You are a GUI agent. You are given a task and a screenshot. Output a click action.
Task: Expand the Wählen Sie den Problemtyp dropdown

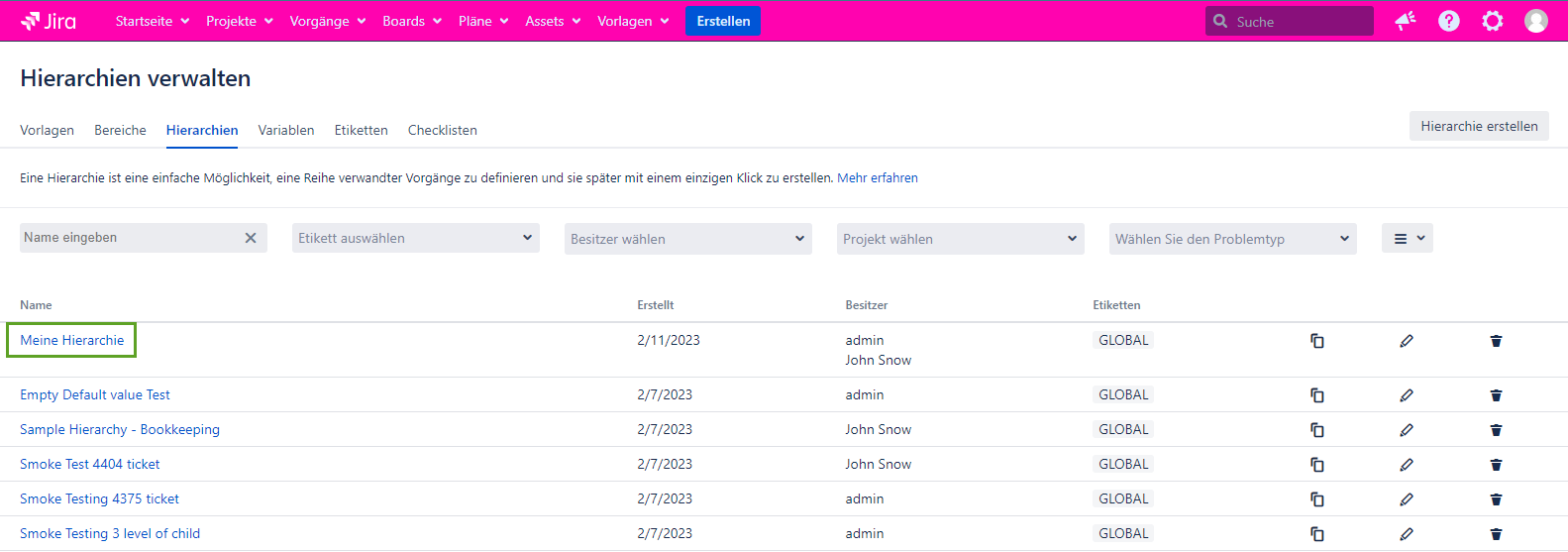click(x=1232, y=239)
